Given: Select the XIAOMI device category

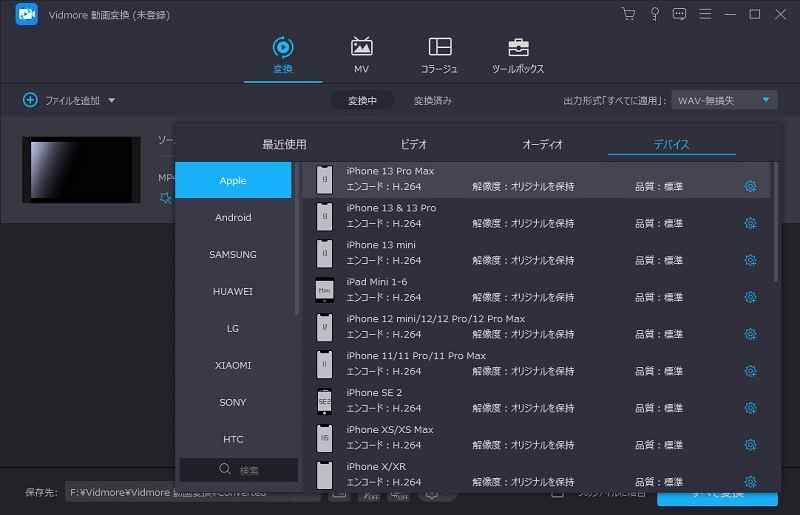Looking at the screenshot, I should (x=233, y=365).
